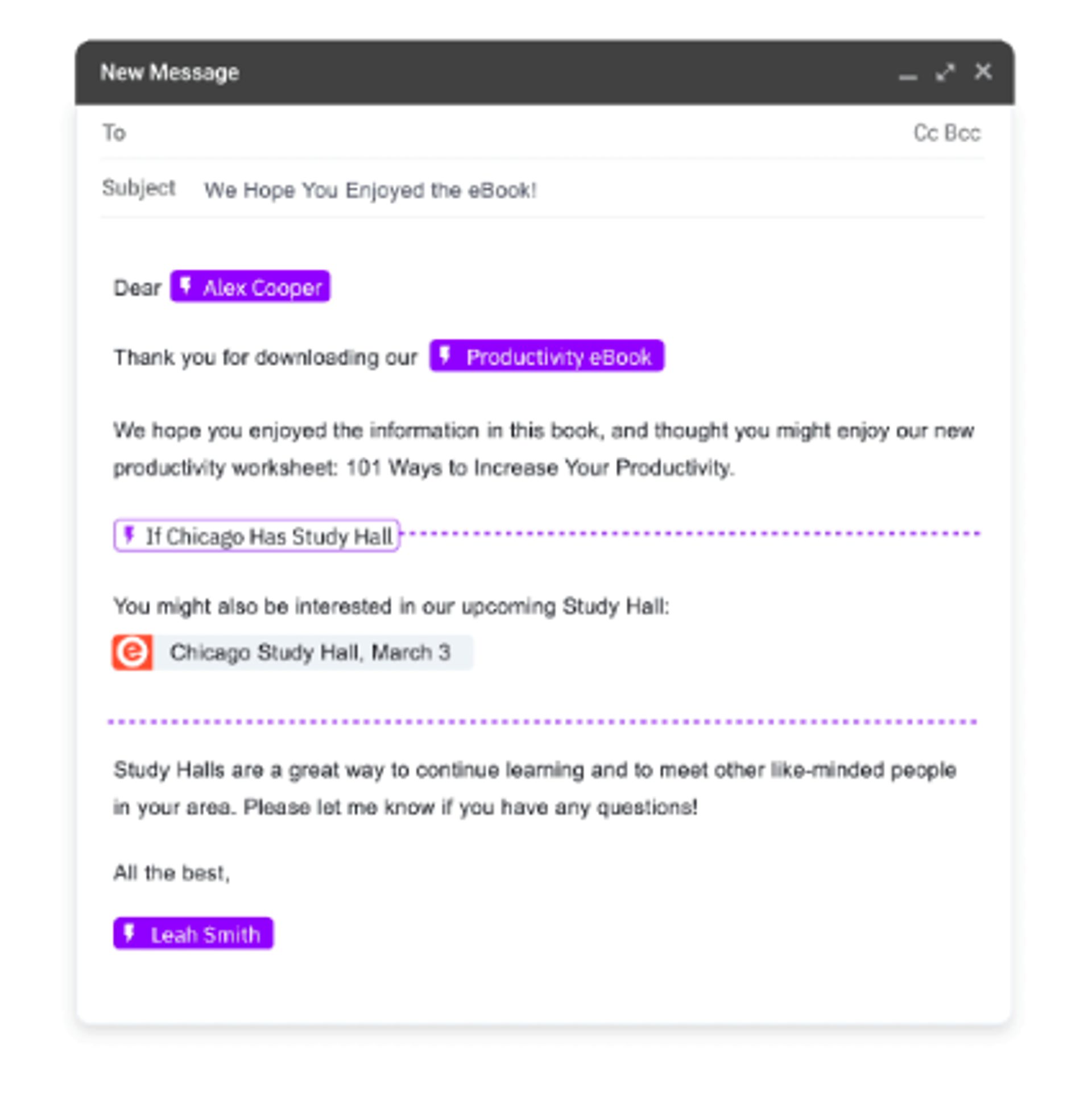Place cursor in the productivity worksheet paragraph
The height and width of the screenshot is (1107, 1092).
pos(424,449)
